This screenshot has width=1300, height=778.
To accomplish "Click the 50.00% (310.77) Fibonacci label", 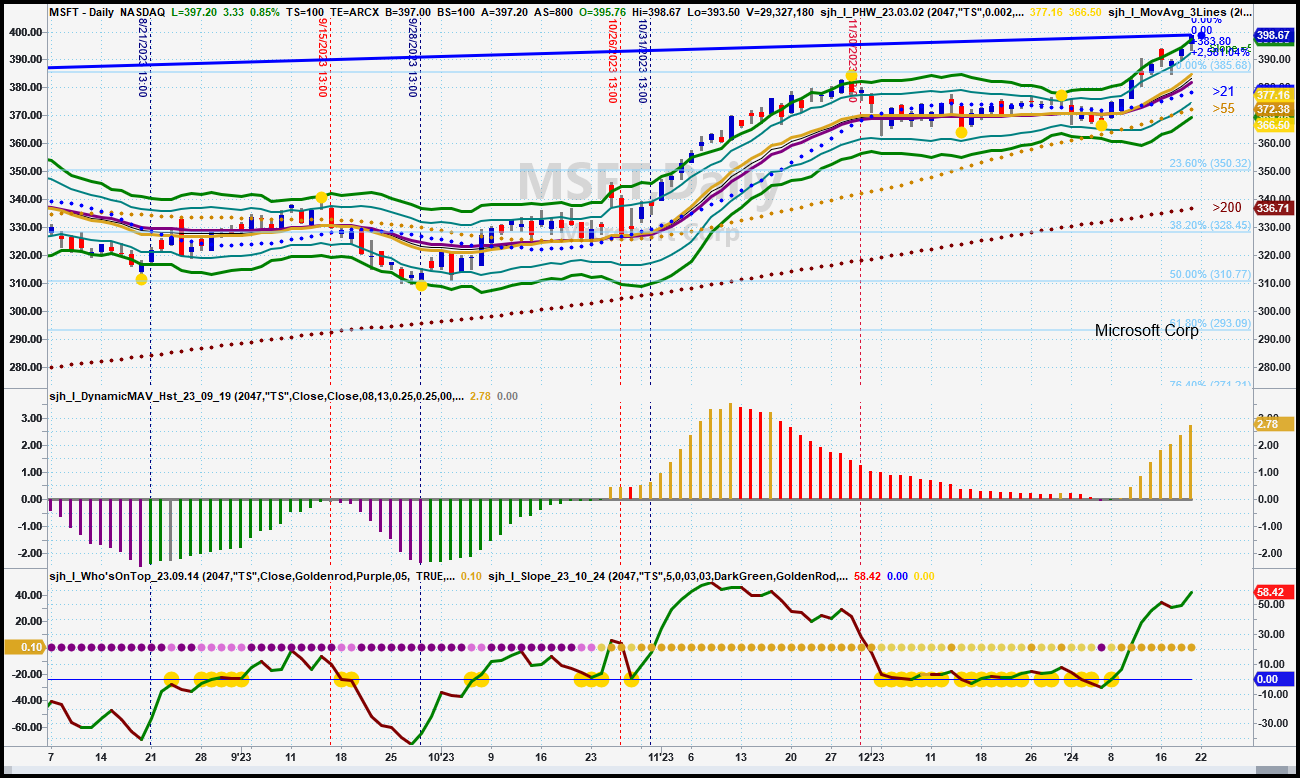I will [x=1211, y=274].
